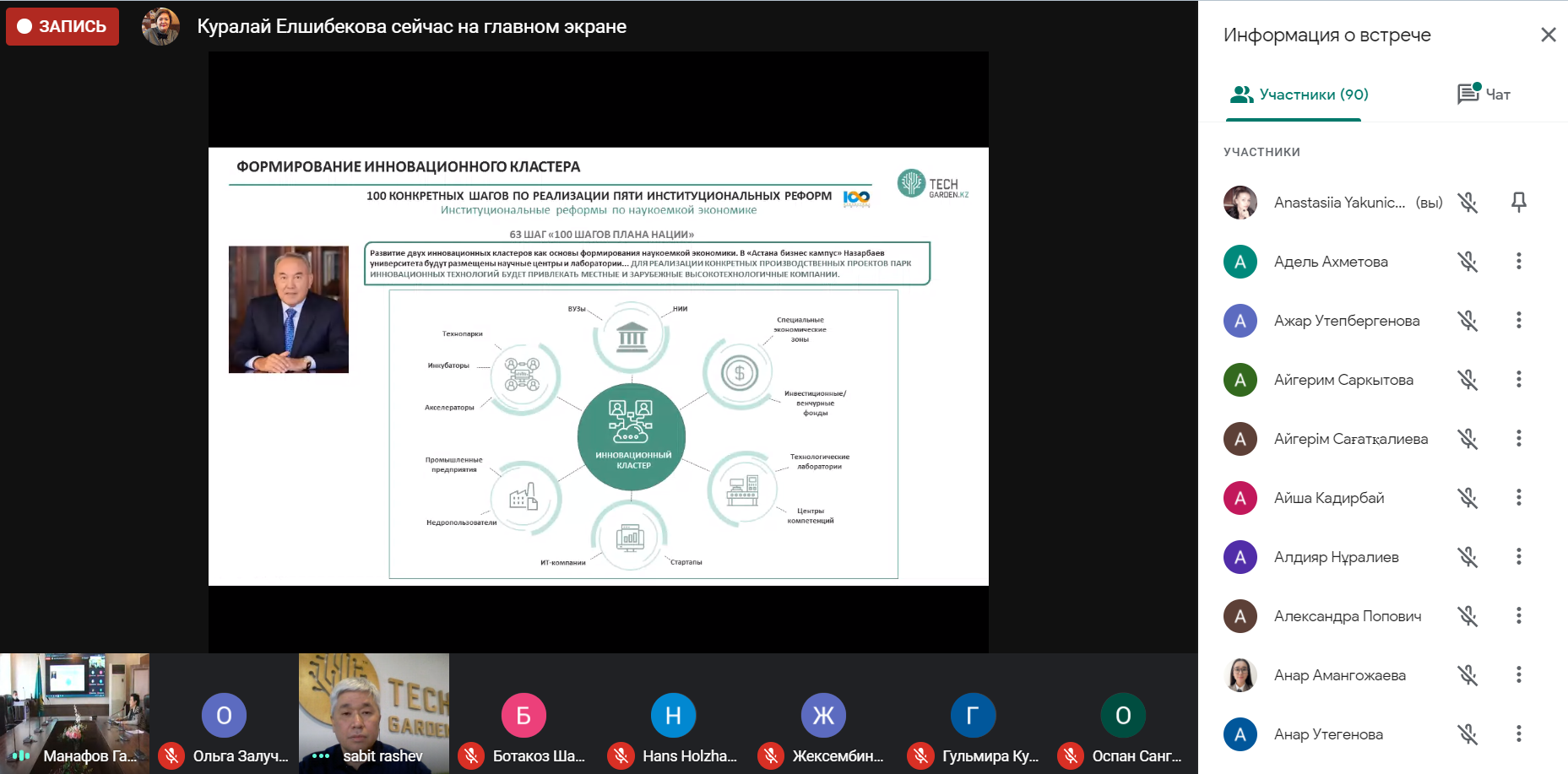Image resolution: width=1568 pixels, height=774 pixels.
Task: Click muted mic icon beside Айша Кадирбай
Action: click(1468, 498)
